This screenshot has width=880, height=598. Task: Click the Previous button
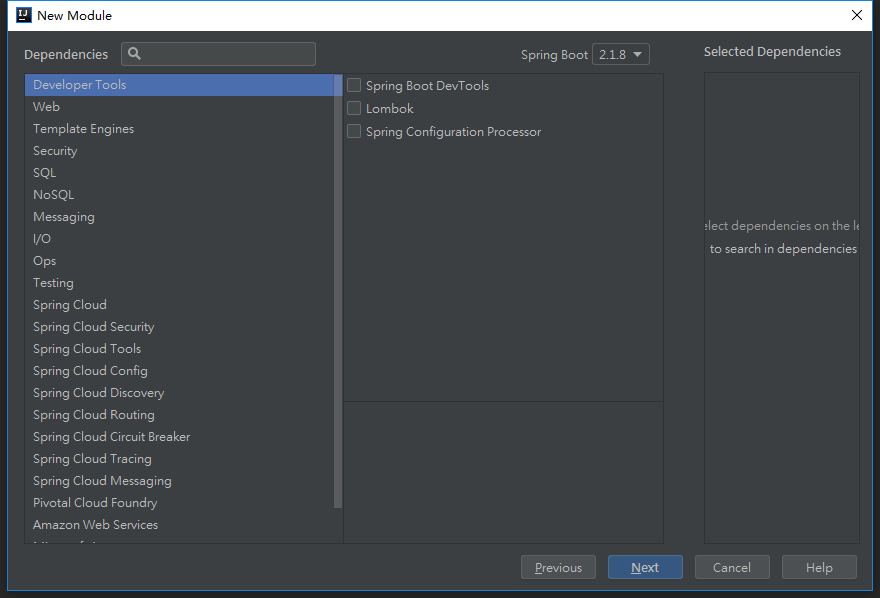[x=558, y=568]
